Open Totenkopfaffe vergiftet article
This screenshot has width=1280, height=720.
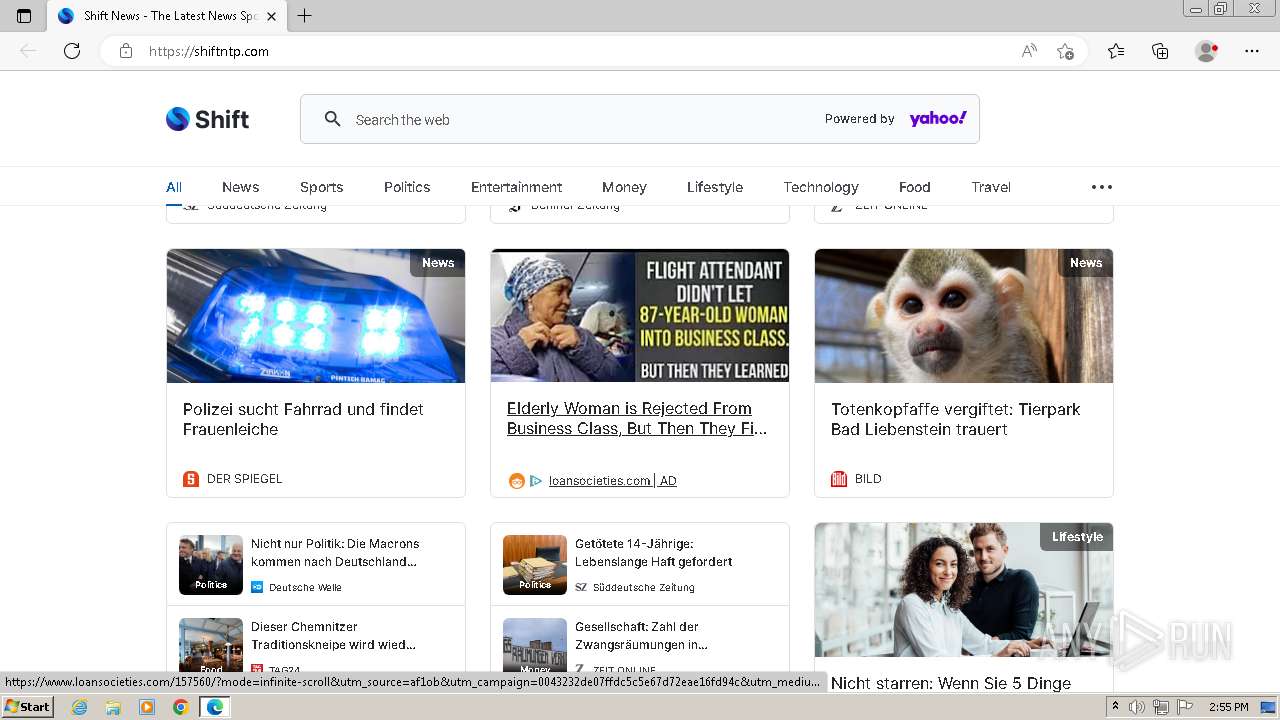pyautogui.click(x=955, y=419)
